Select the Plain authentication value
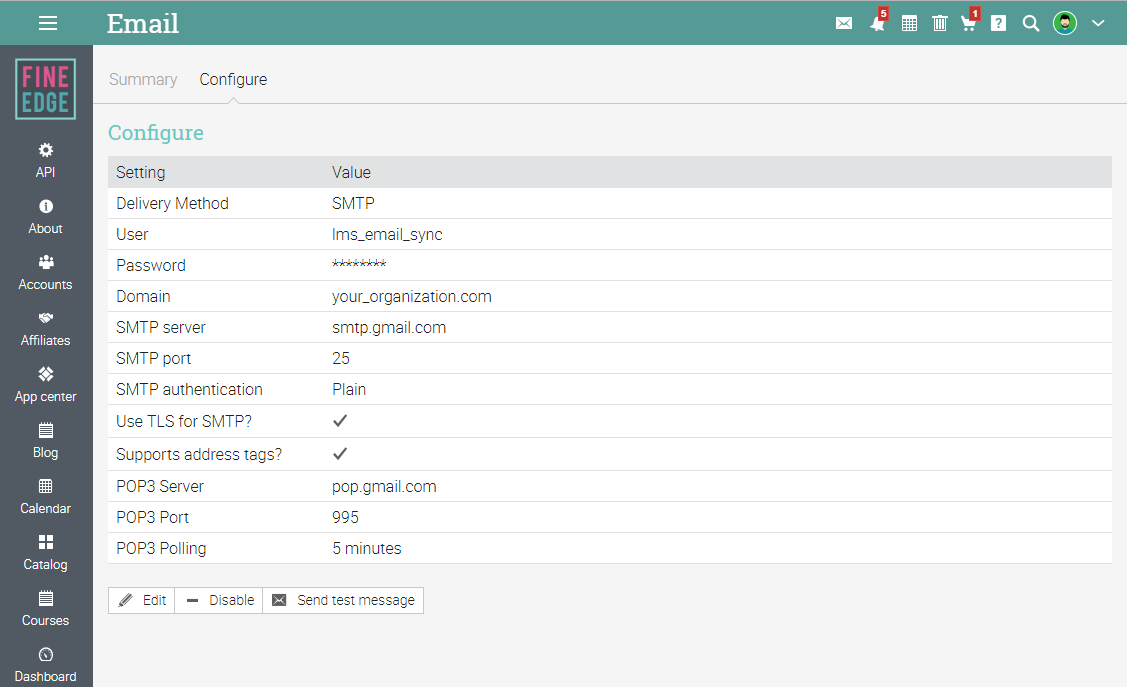Viewport: 1127px width, 687px height. tap(349, 389)
